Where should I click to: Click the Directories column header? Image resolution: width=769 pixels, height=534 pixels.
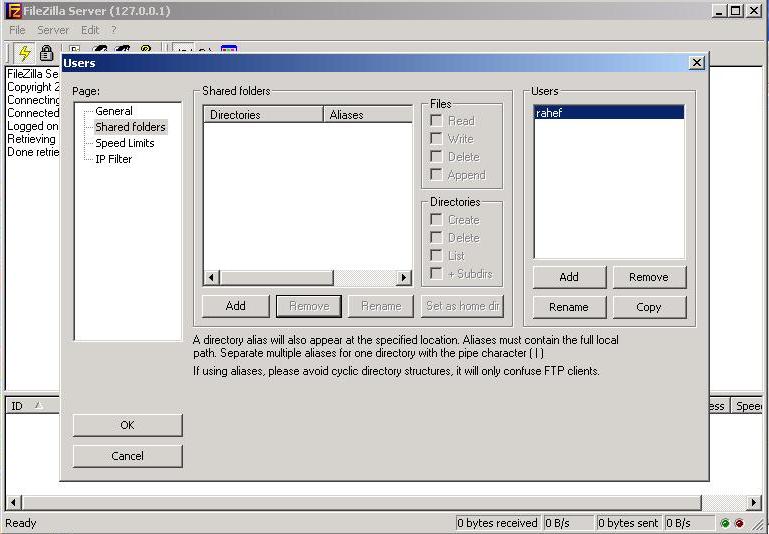pyautogui.click(x=263, y=115)
